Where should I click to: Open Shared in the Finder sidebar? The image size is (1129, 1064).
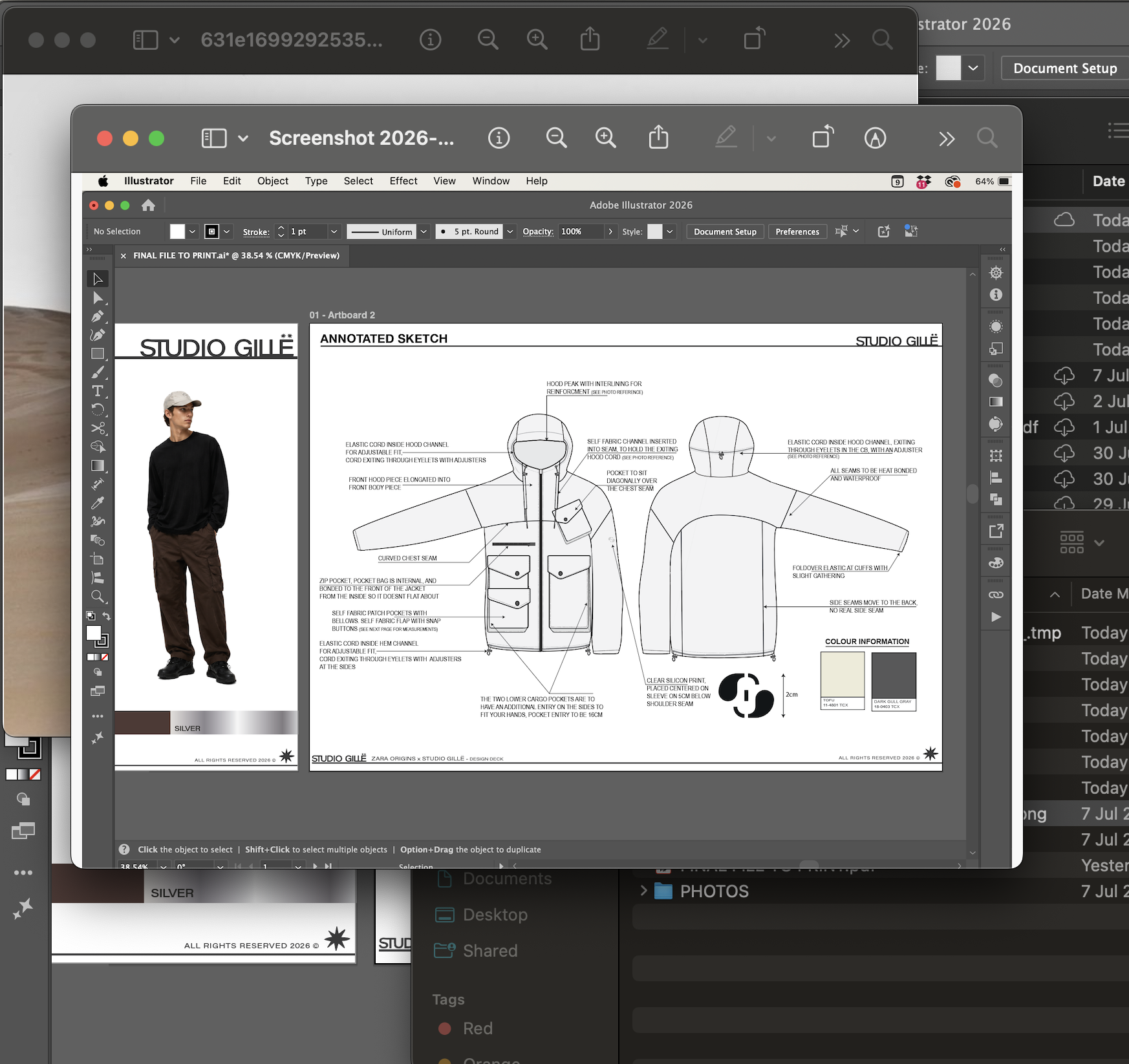pos(475,950)
